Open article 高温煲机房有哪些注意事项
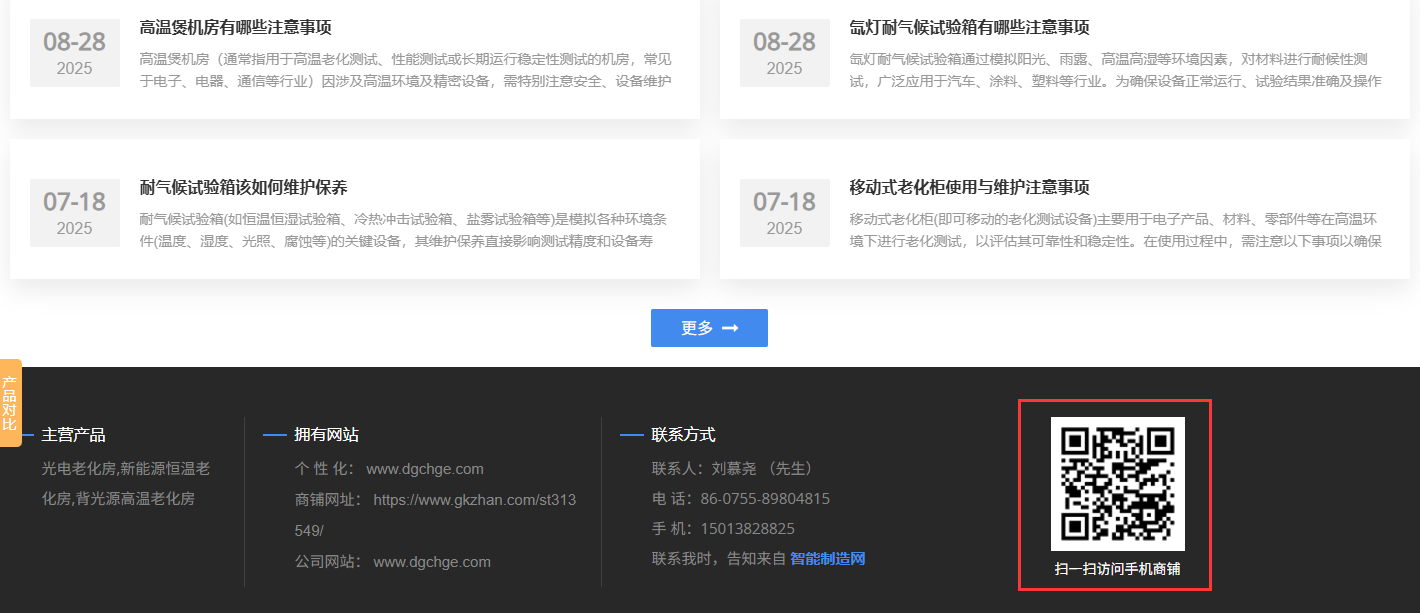The image size is (1420, 613). point(236,27)
